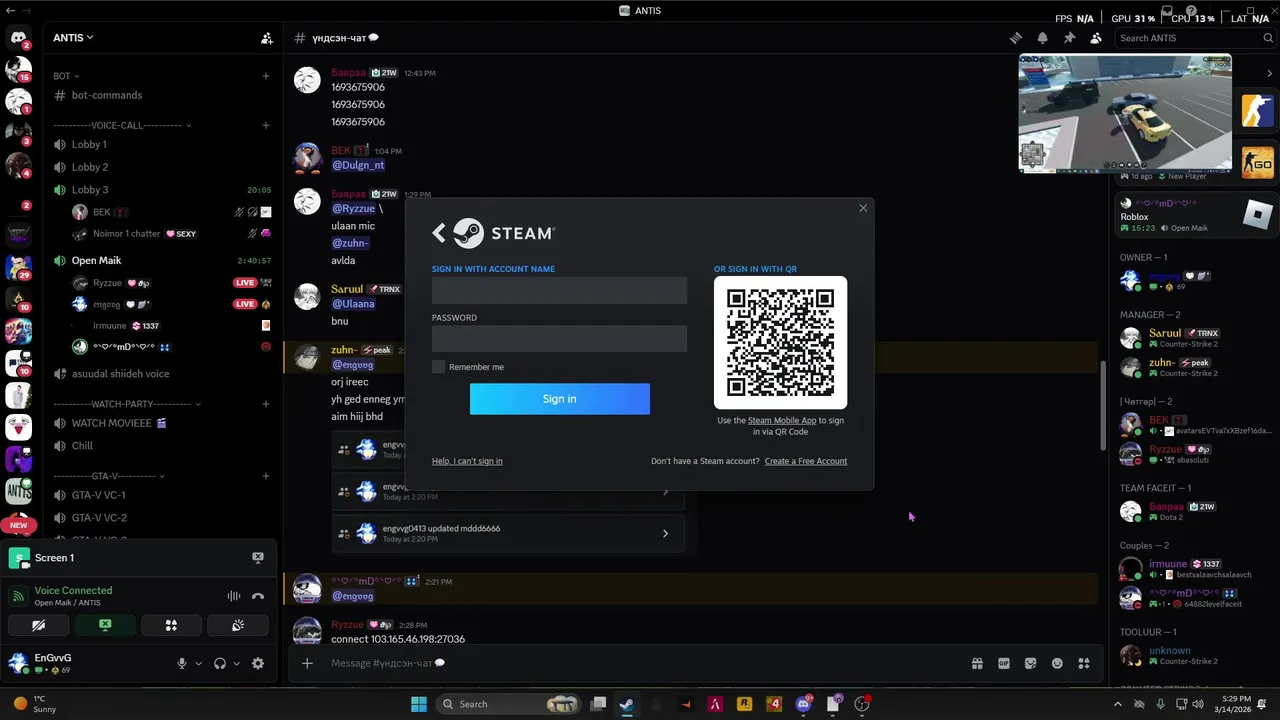Open the GIF picker

pyautogui.click(x=1004, y=663)
